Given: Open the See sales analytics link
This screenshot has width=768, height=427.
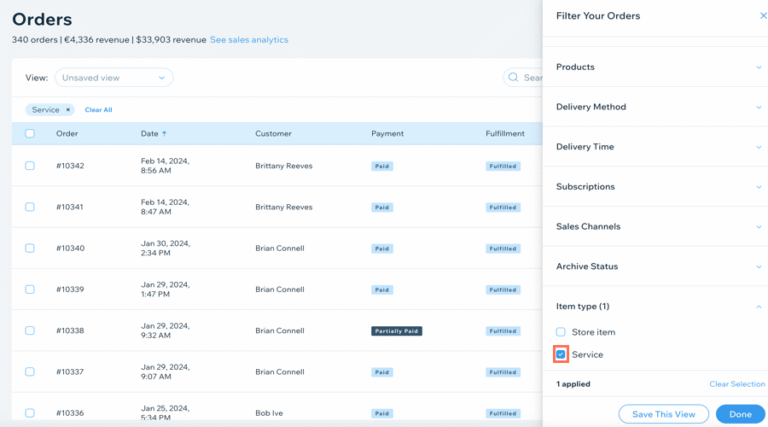Looking at the screenshot, I should point(249,40).
